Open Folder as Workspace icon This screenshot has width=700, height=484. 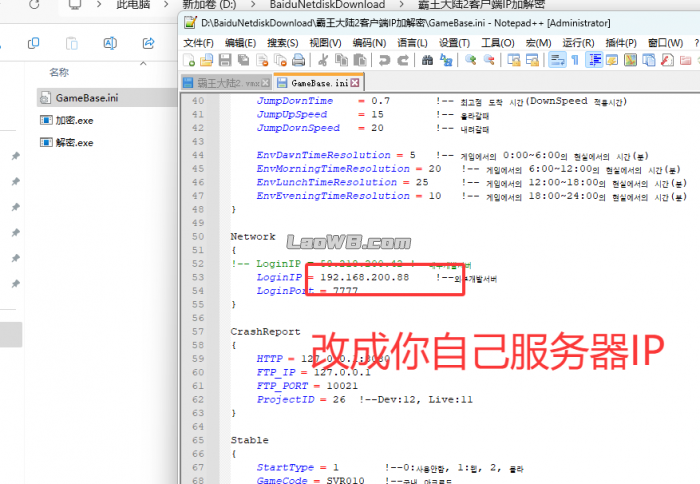coord(685,60)
